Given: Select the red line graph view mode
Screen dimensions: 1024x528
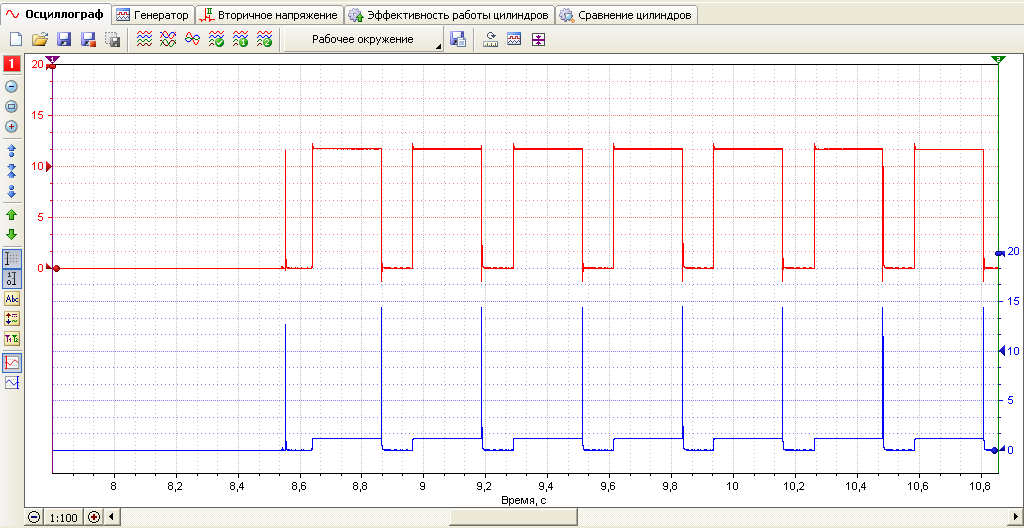Looking at the screenshot, I should pos(12,363).
